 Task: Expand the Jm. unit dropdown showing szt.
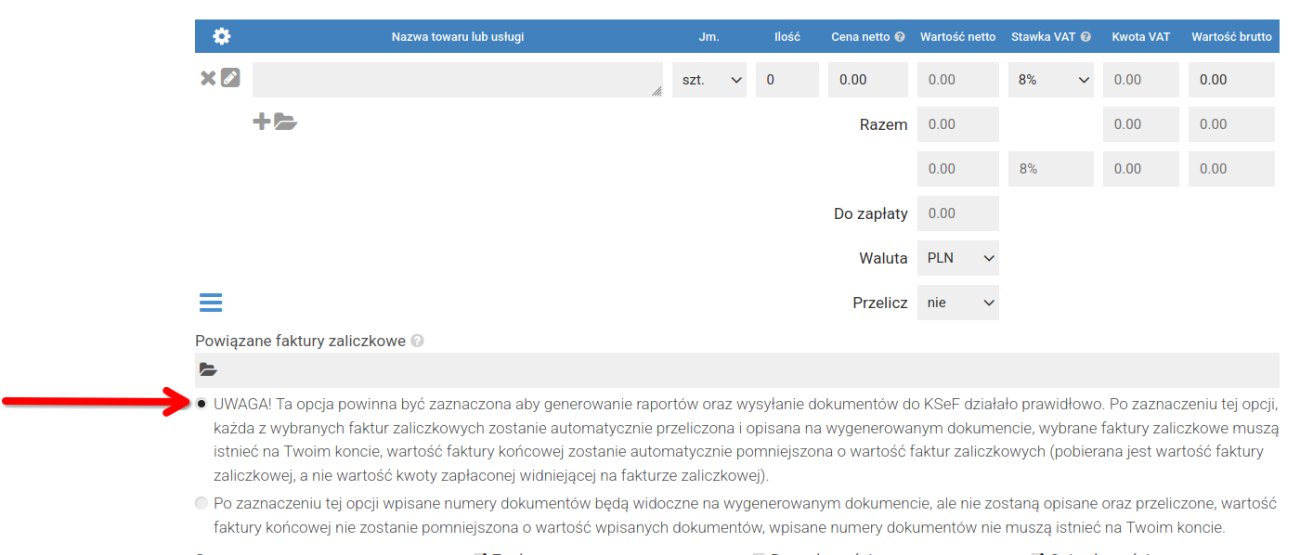709,80
